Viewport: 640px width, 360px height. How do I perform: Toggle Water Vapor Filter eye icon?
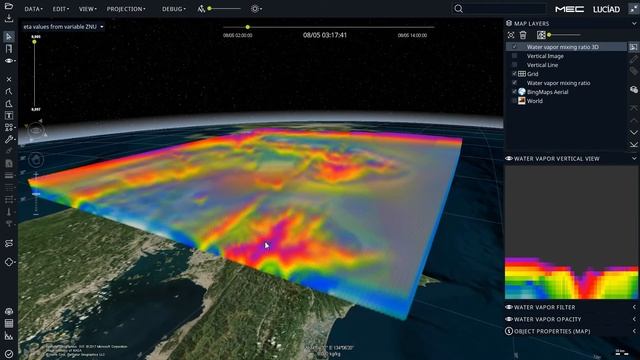tap(509, 307)
